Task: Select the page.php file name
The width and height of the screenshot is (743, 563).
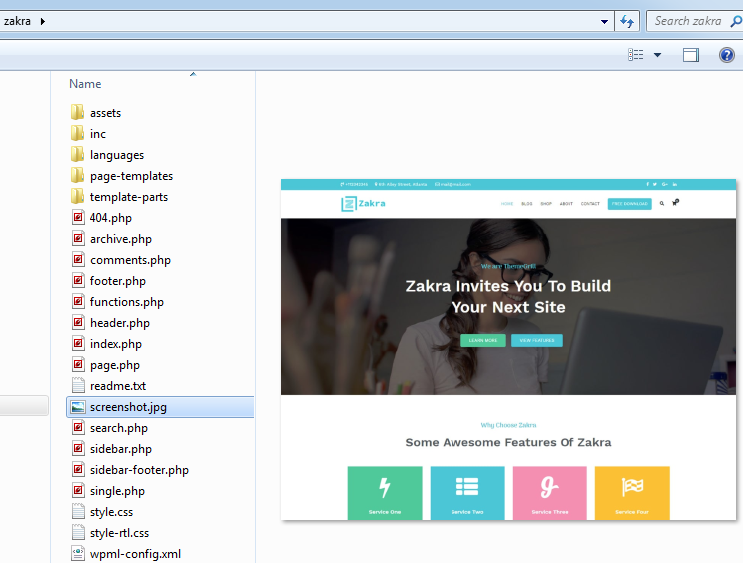Action: point(115,365)
